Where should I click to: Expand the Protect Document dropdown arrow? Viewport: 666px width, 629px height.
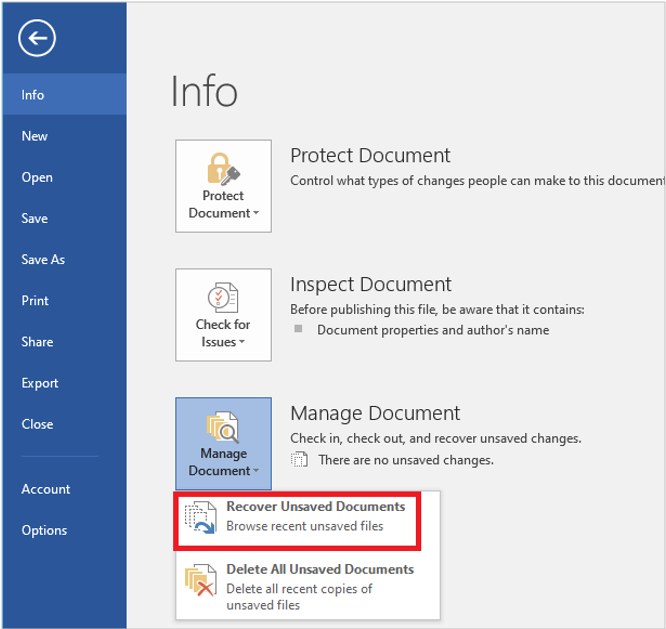(x=256, y=213)
